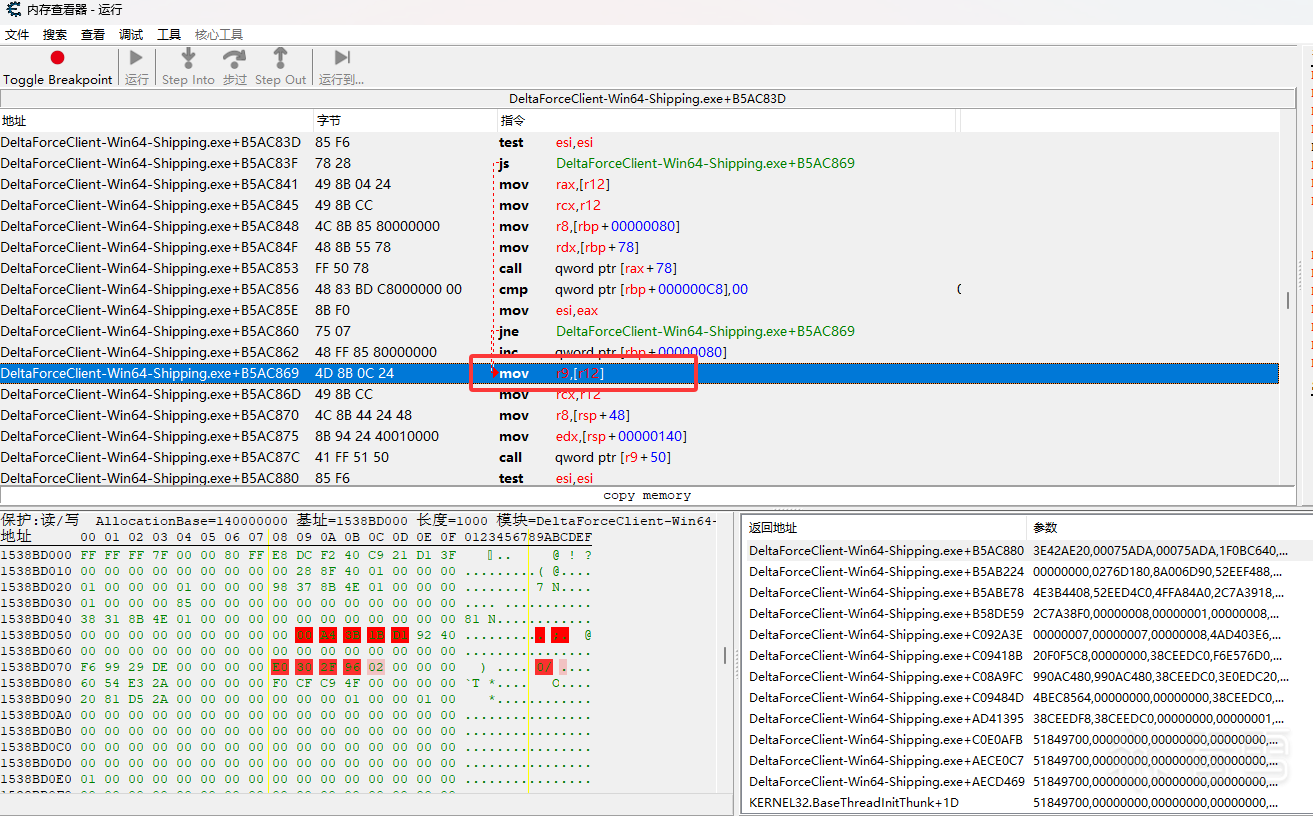Select the test row at address B5AC880
Screen dimensions: 1313x816
pyautogui.click(x=639, y=477)
